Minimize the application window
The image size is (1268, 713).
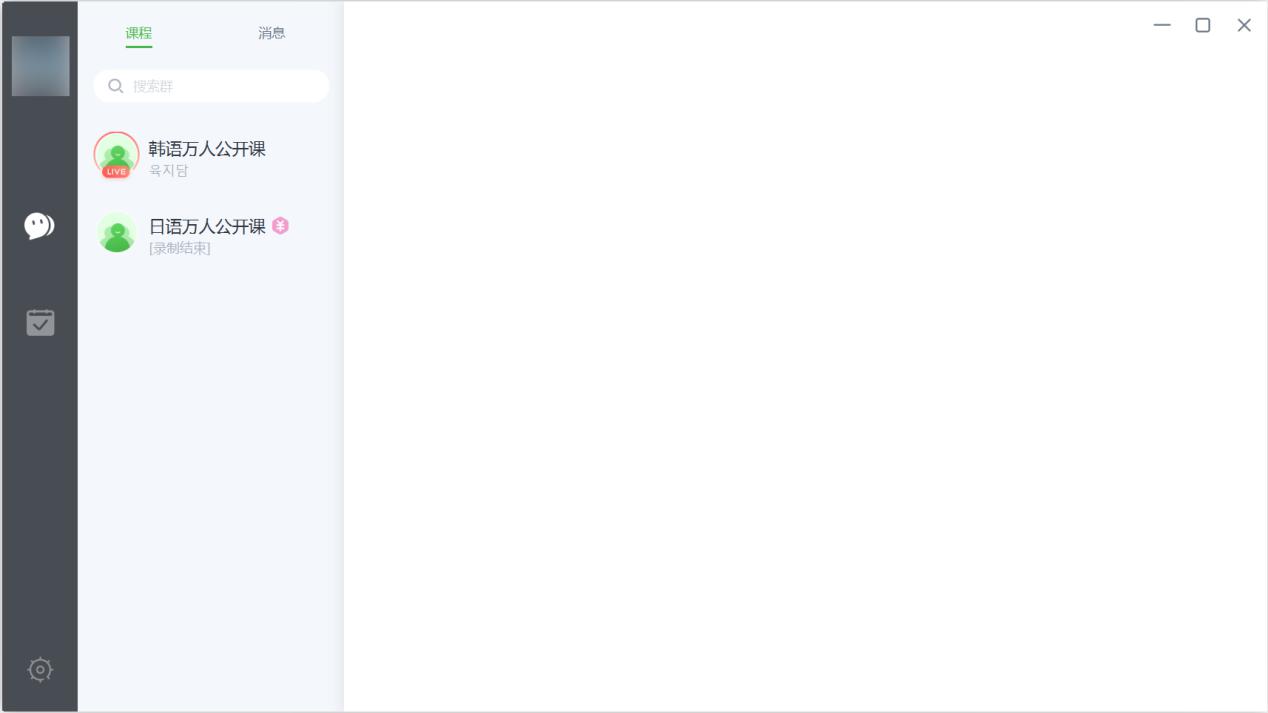click(x=1162, y=25)
